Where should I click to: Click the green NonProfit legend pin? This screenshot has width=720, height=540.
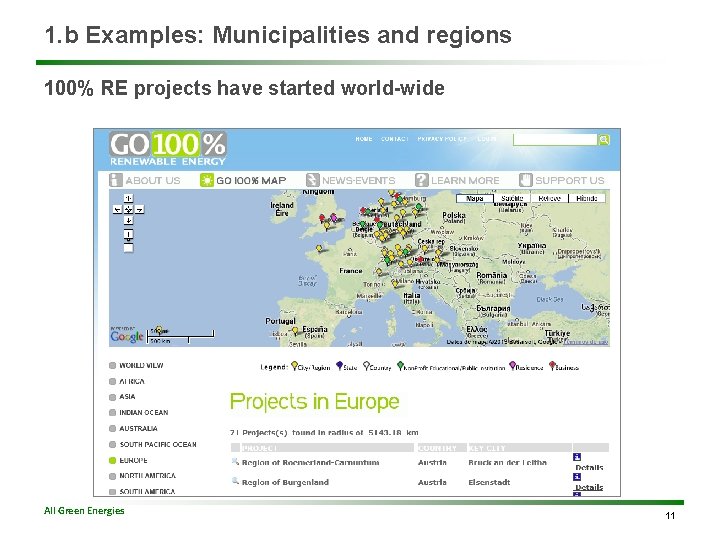(400, 366)
